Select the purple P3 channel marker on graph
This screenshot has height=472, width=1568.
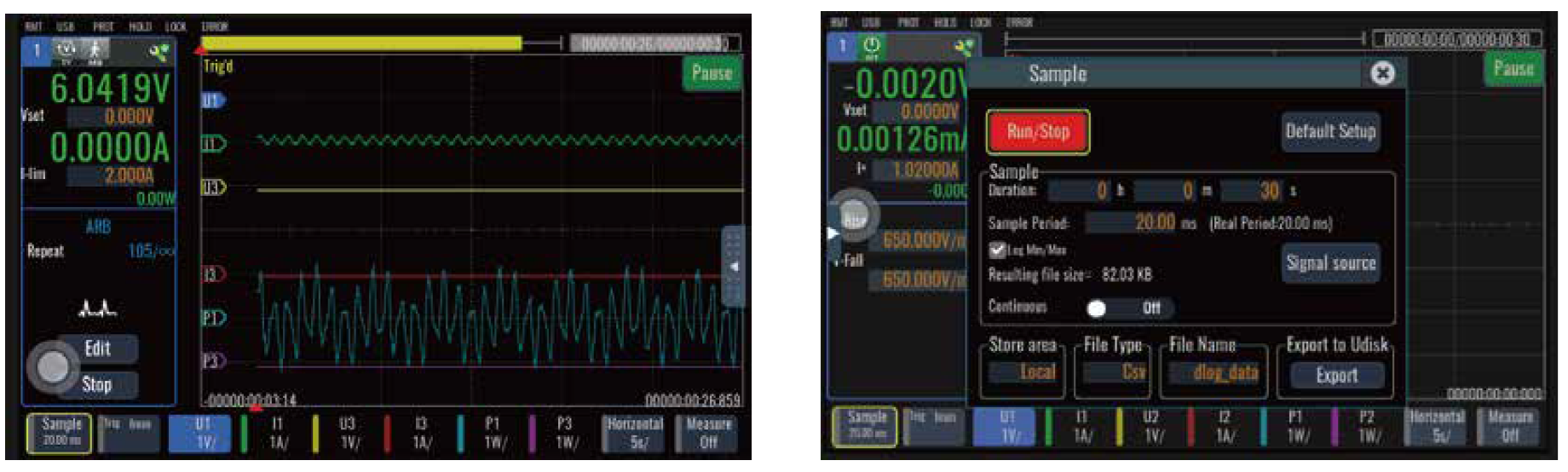point(213,361)
